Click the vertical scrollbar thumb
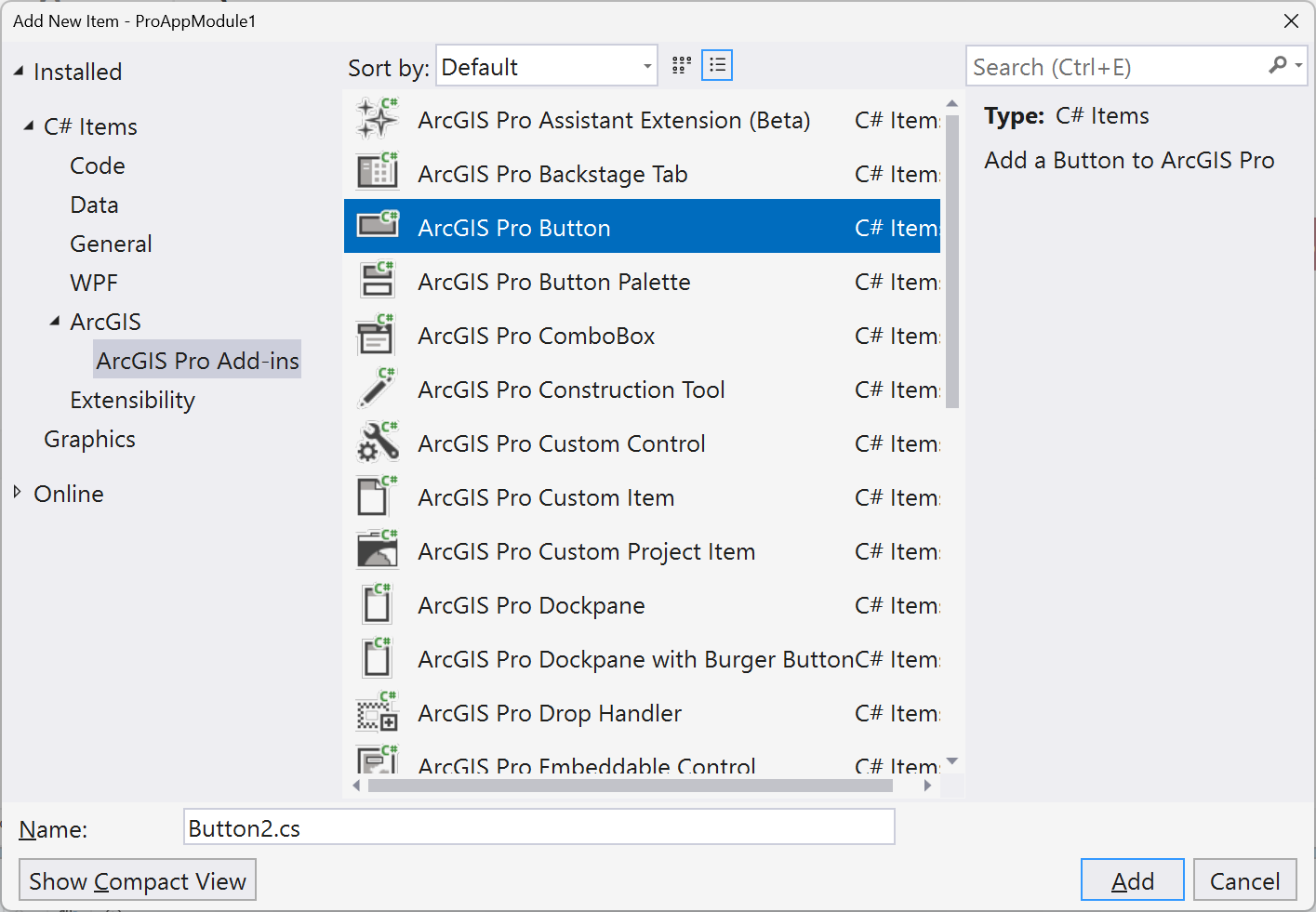This screenshot has width=1316, height=912. [x=951, y=260]
